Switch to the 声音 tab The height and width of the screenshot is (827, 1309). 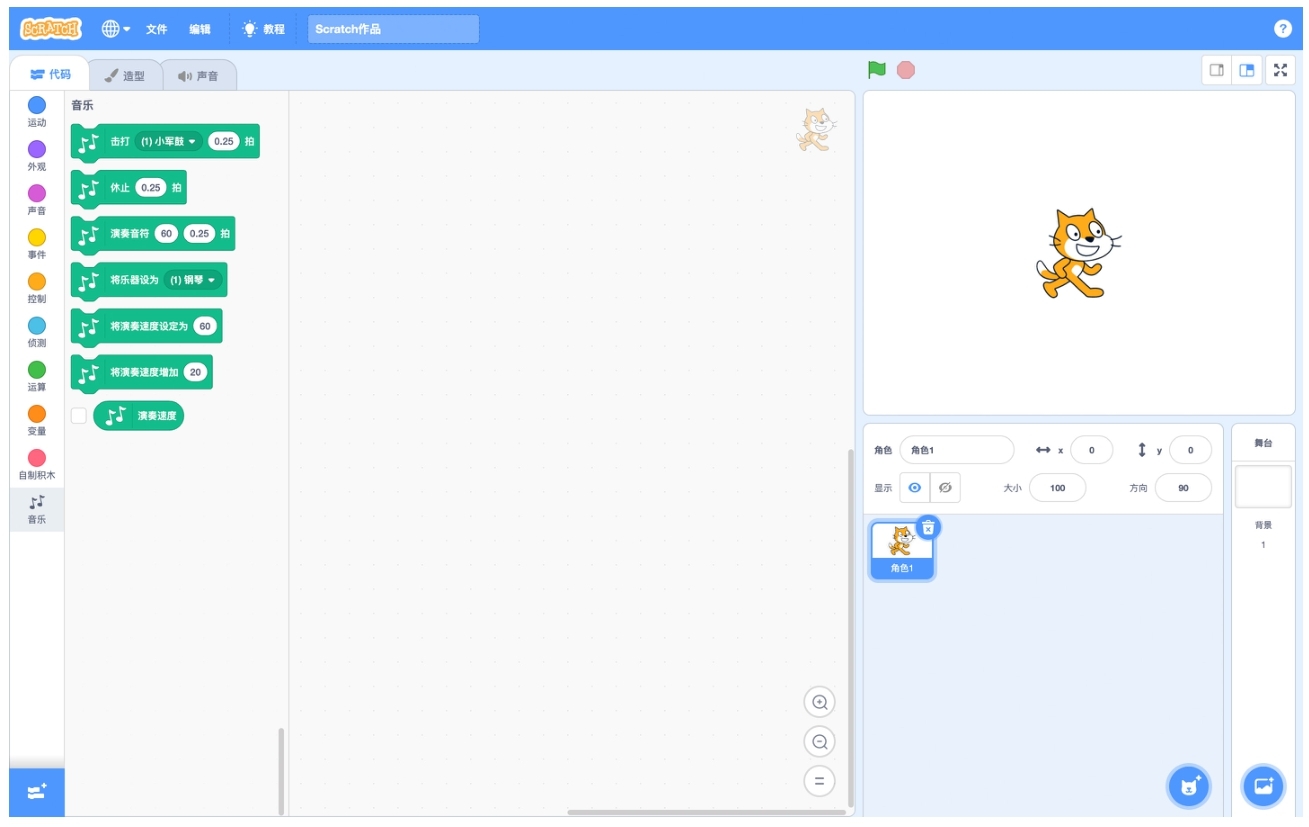click(x=198, y=75)
